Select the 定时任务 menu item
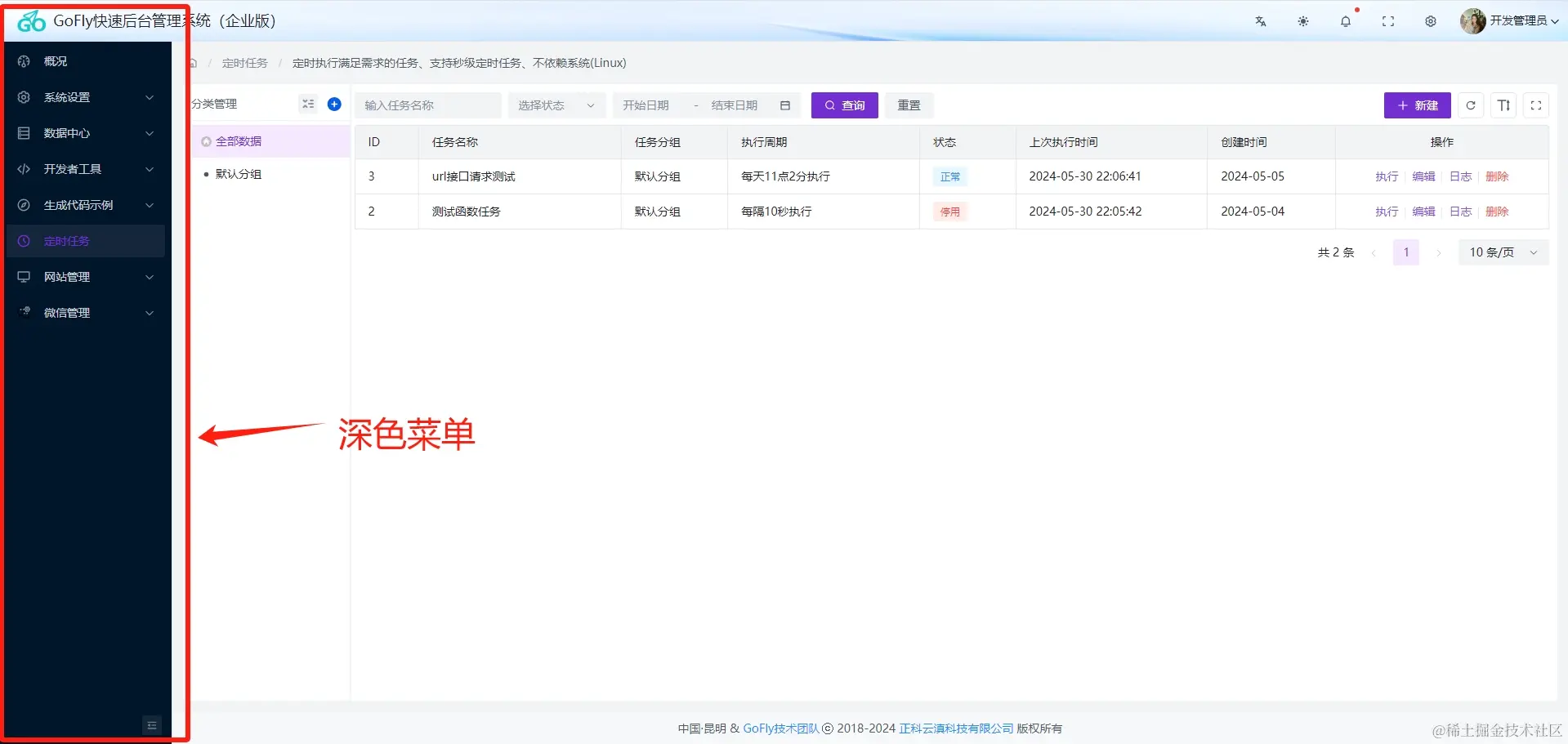 pyautogui.click(x=86, y=241)
